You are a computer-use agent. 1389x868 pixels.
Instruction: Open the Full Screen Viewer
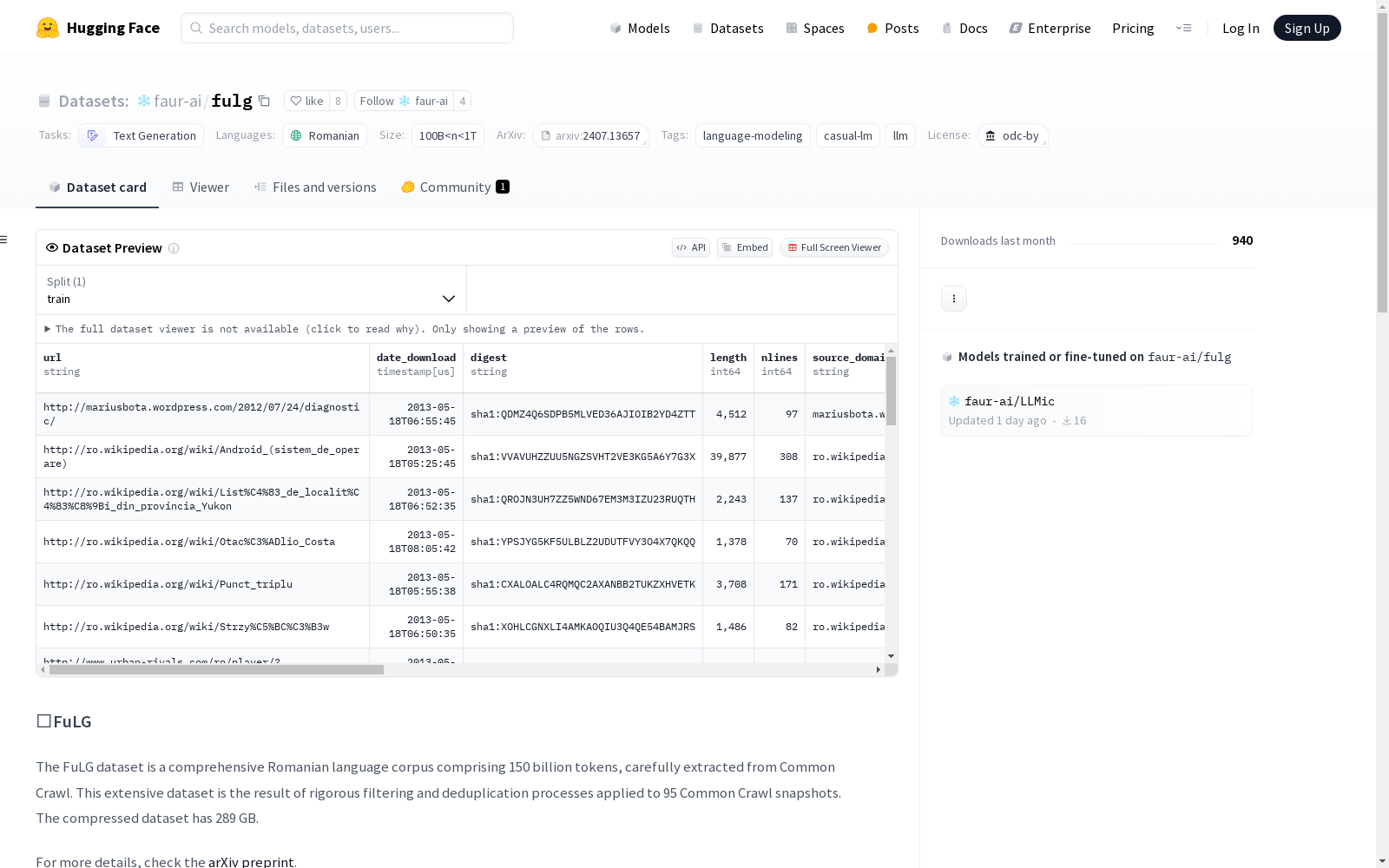click(x=834, y=248)
